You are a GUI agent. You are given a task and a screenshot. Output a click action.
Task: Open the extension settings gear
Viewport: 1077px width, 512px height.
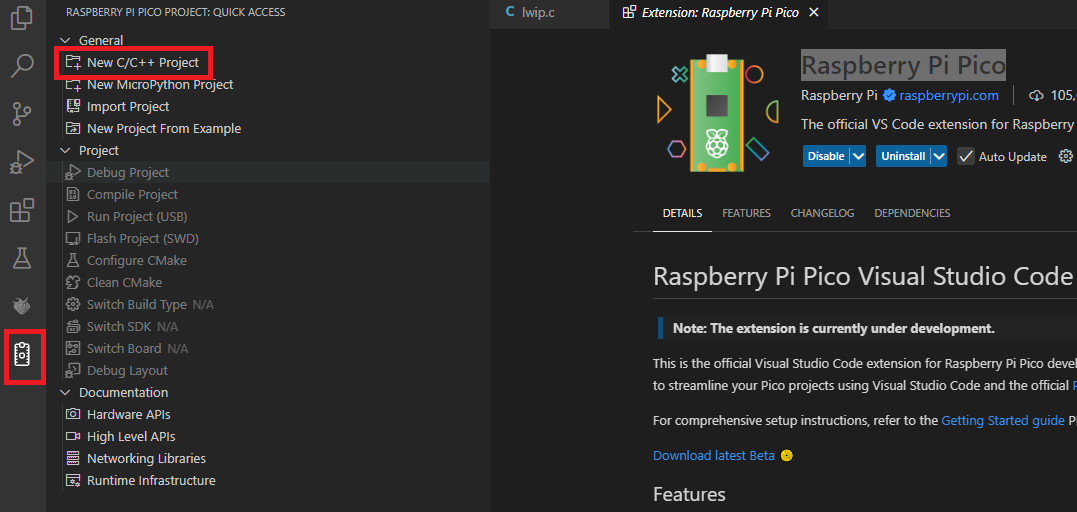coord(1066,156)
